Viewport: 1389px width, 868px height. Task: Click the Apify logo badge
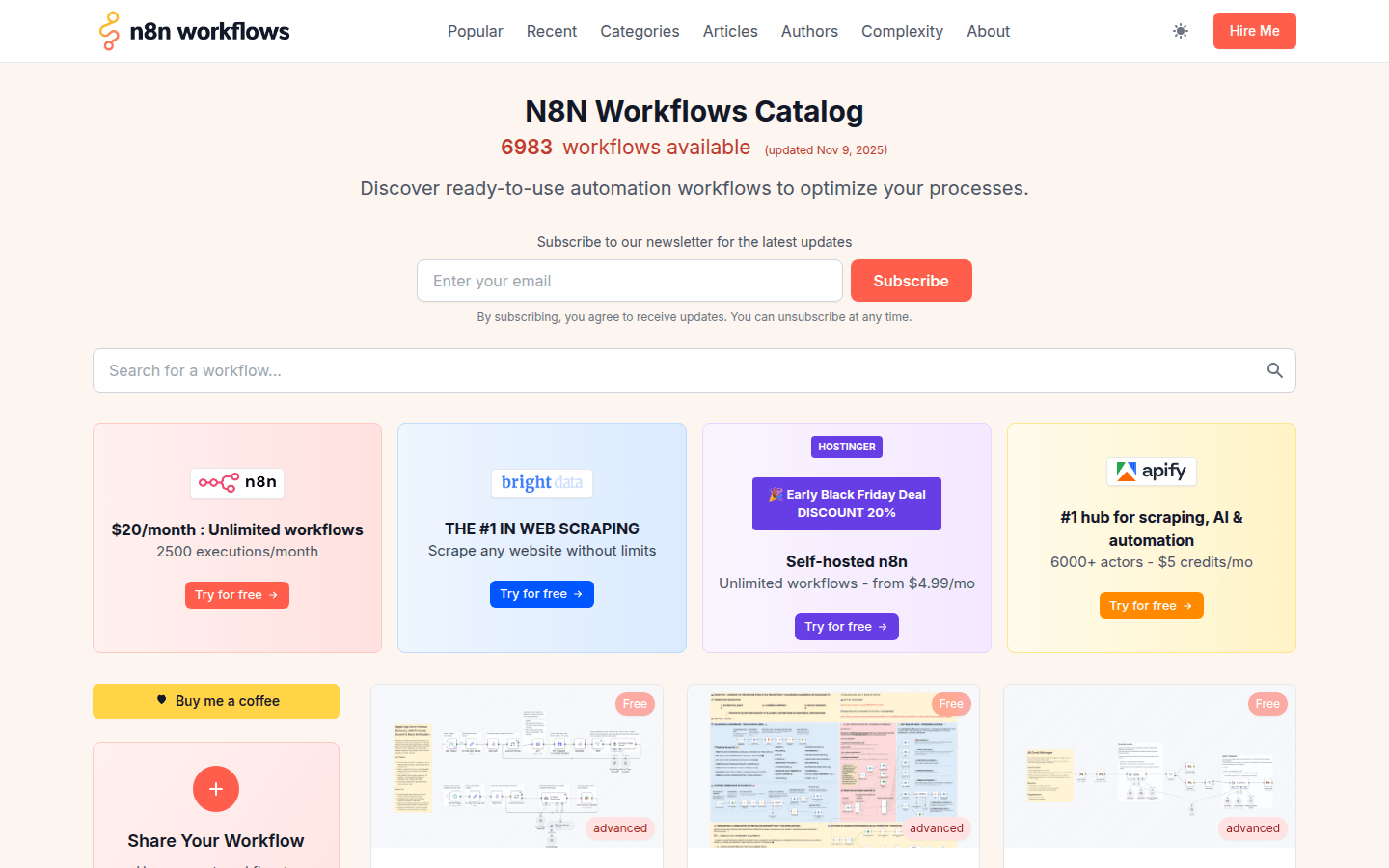pos(1151,472)
